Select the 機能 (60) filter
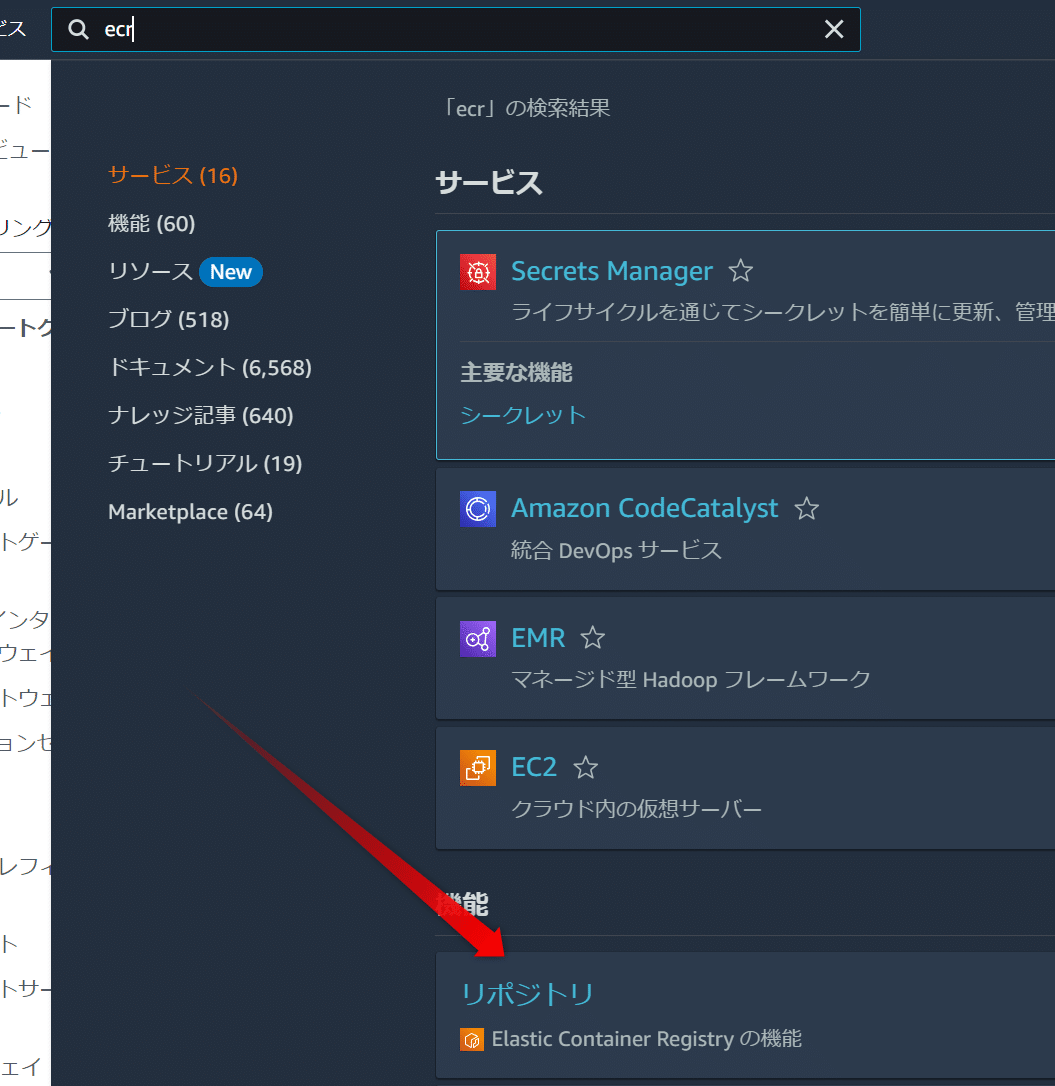 (x=152, y=224)
